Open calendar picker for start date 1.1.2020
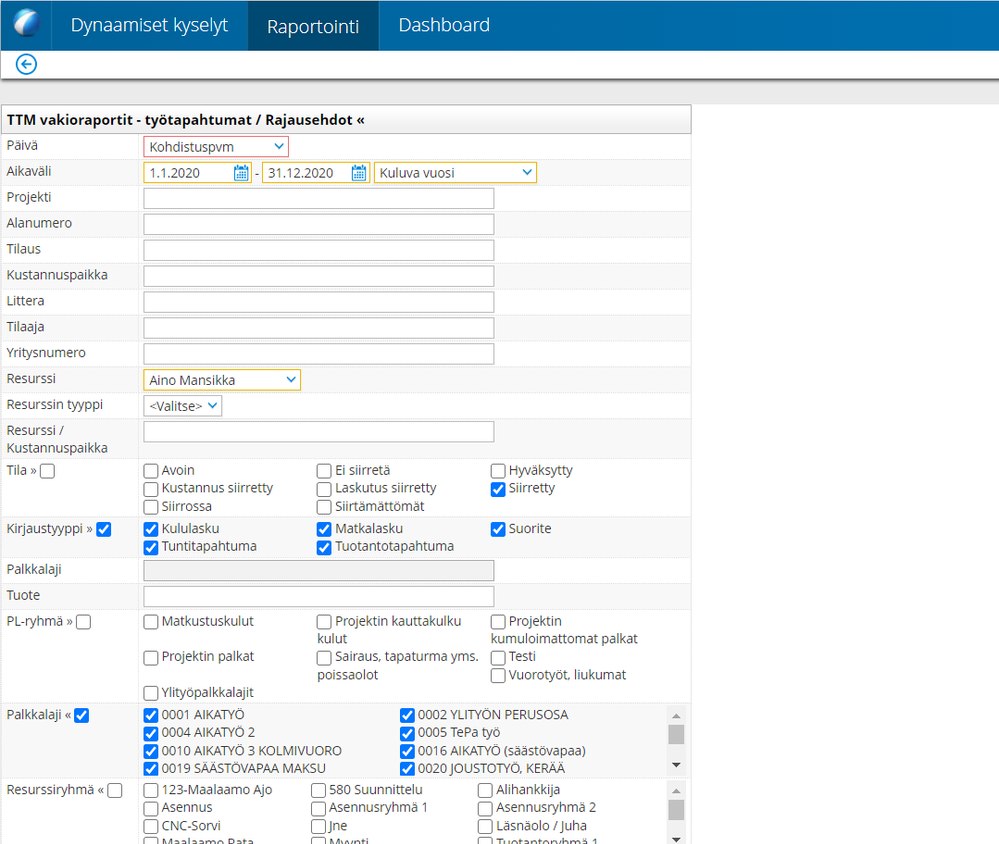 point(241,173)
